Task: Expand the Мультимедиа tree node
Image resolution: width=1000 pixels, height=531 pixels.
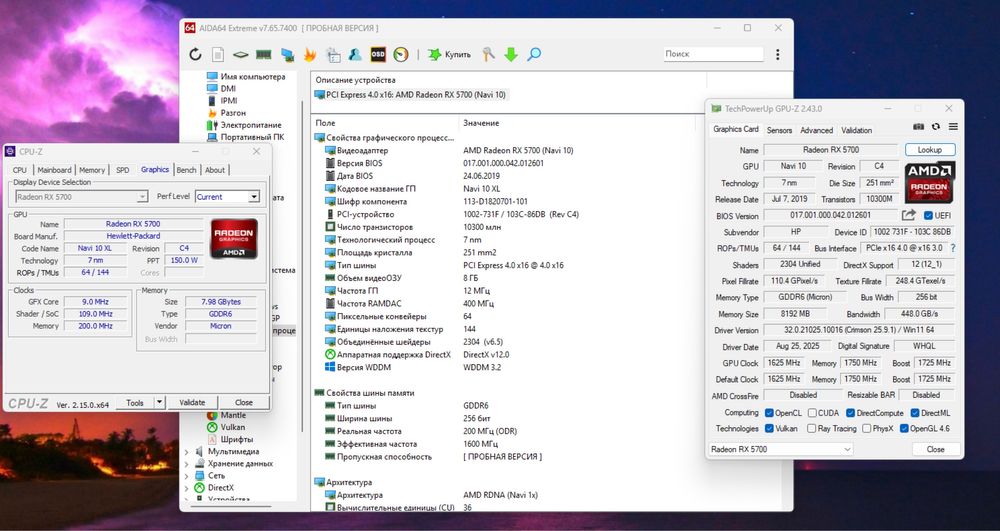Action: click(186, 452)
